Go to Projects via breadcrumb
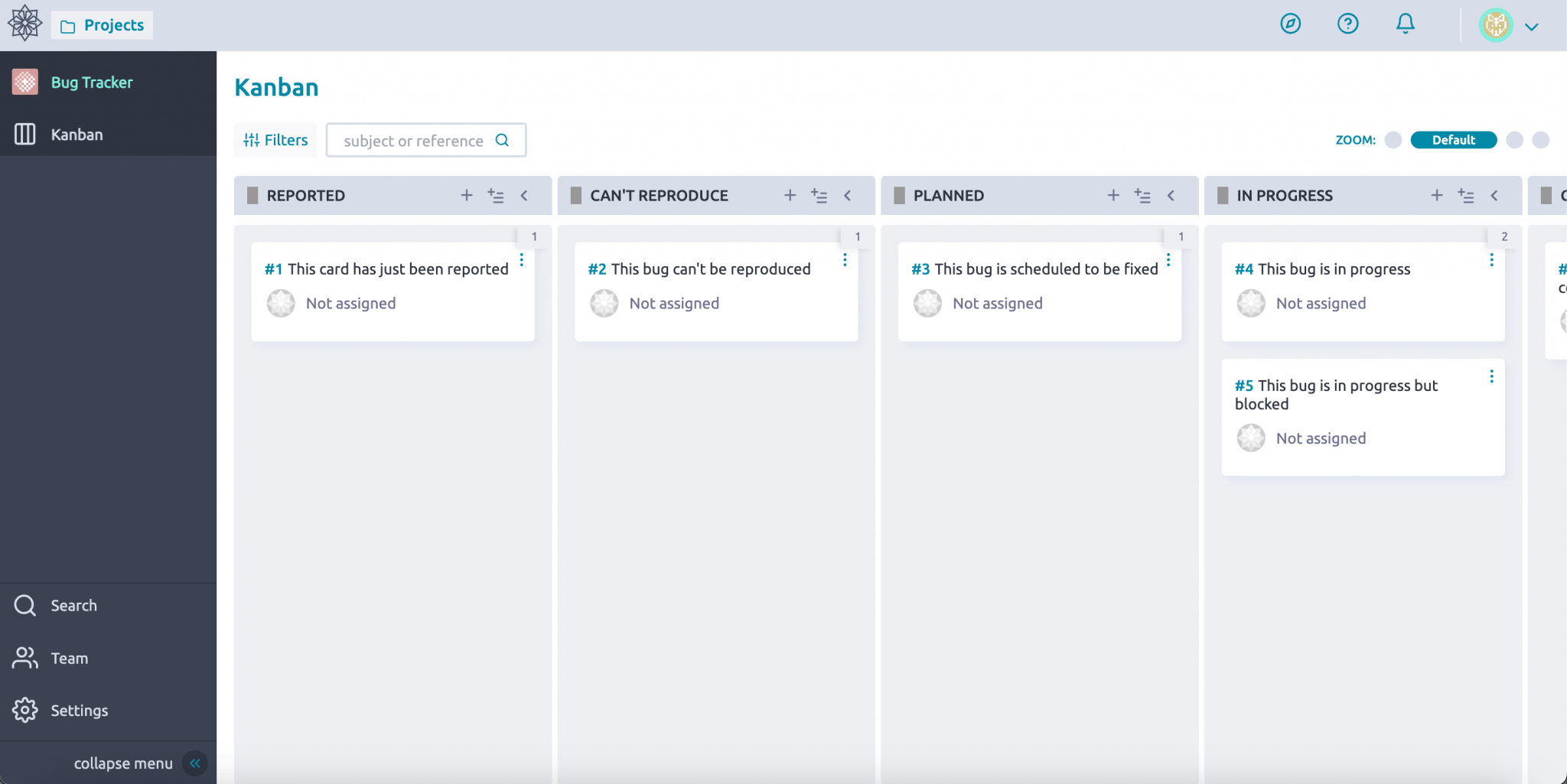This screenshot has width=1567, height=784. (x=102, y=24)
